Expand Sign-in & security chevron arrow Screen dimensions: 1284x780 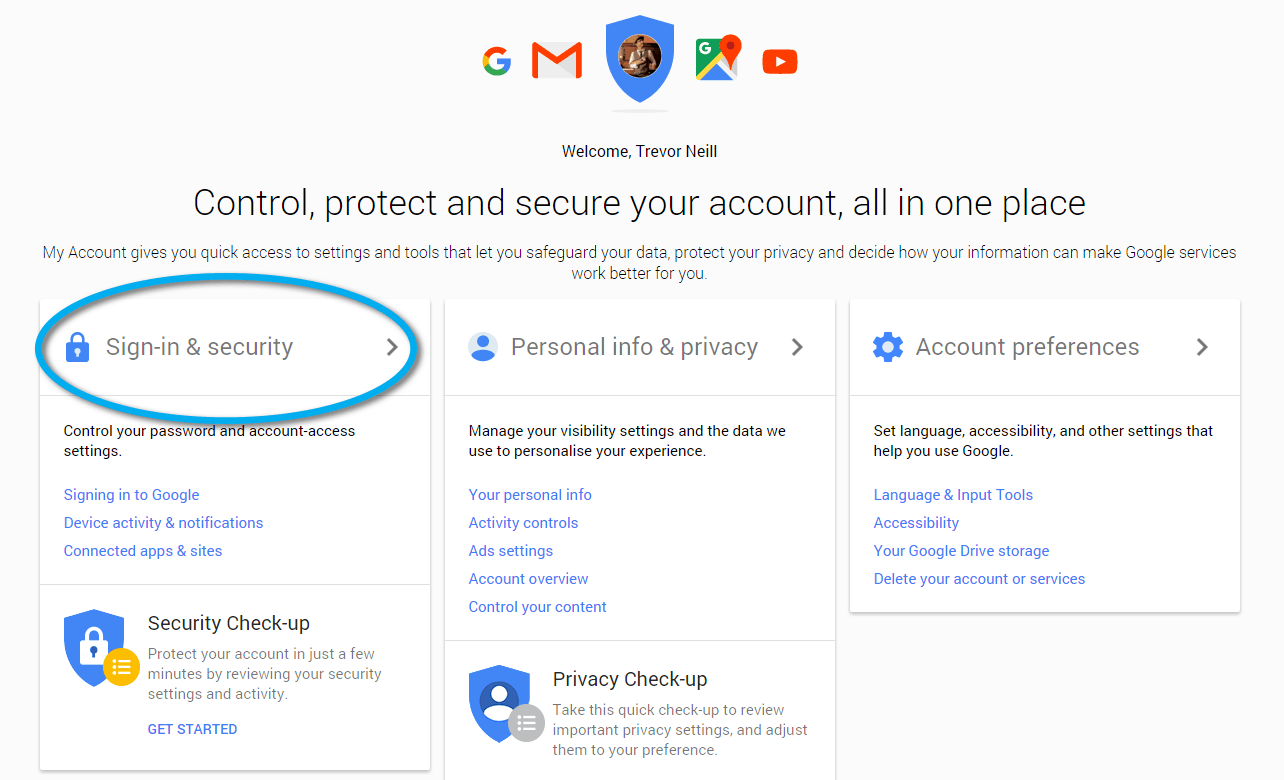[x=392, y=347]
